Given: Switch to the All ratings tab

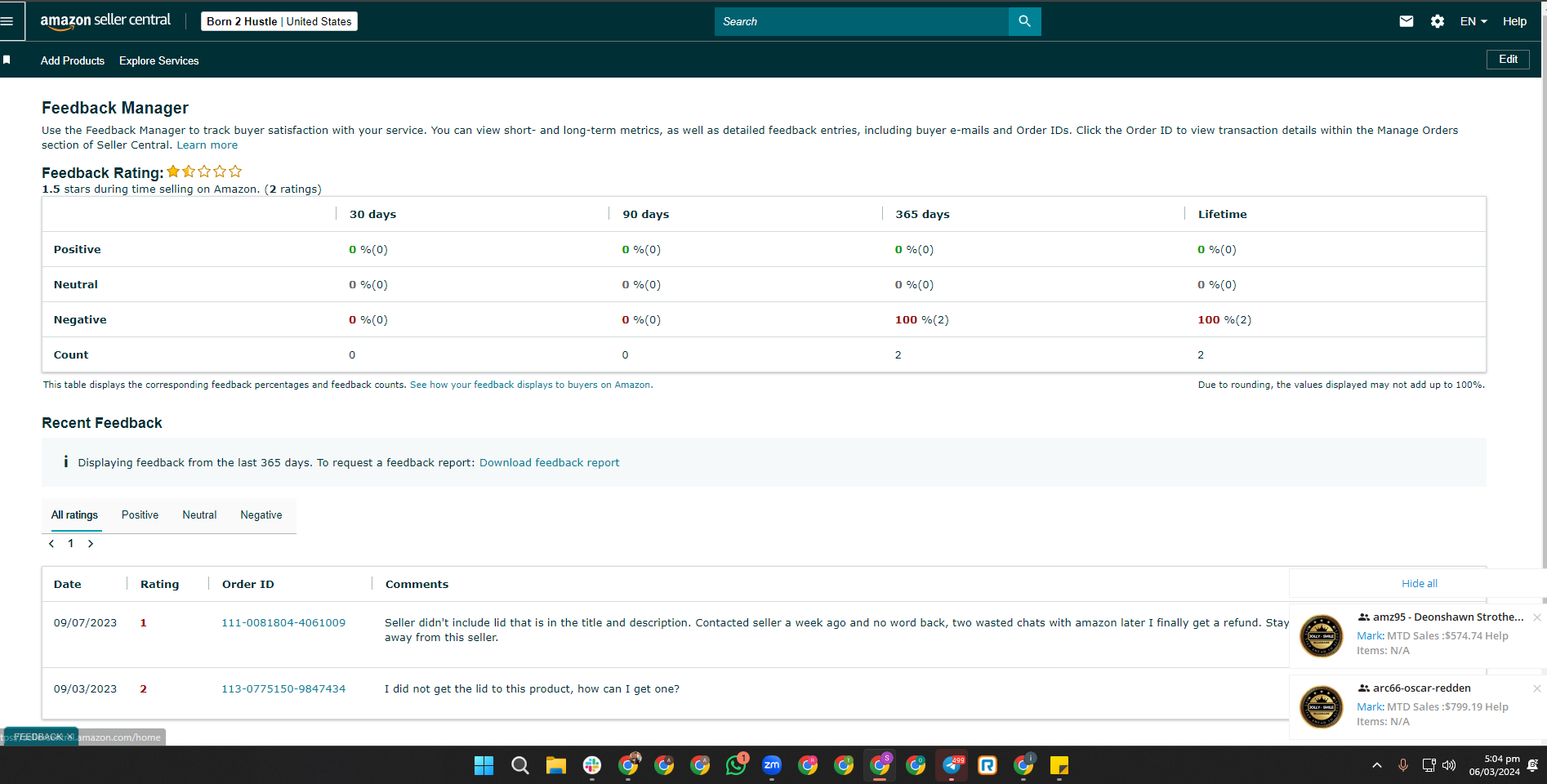Looking at the screenshot, I should click(74, 515).
